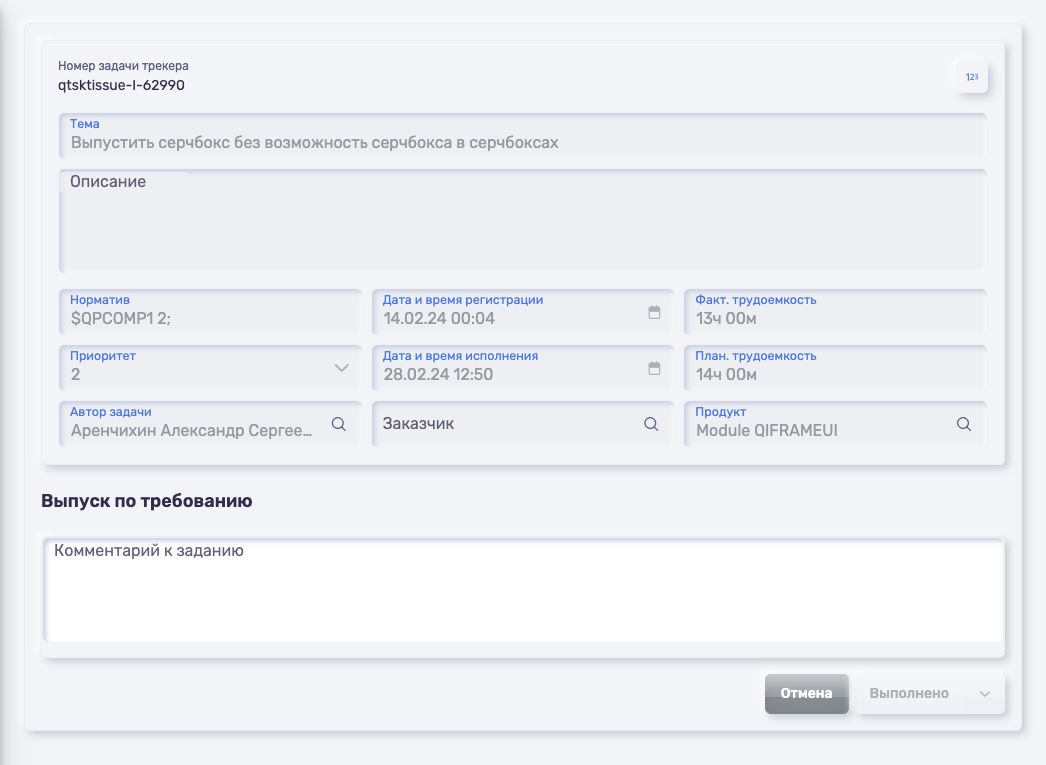Click search icon in Автор задачи field

pos(339,424)
